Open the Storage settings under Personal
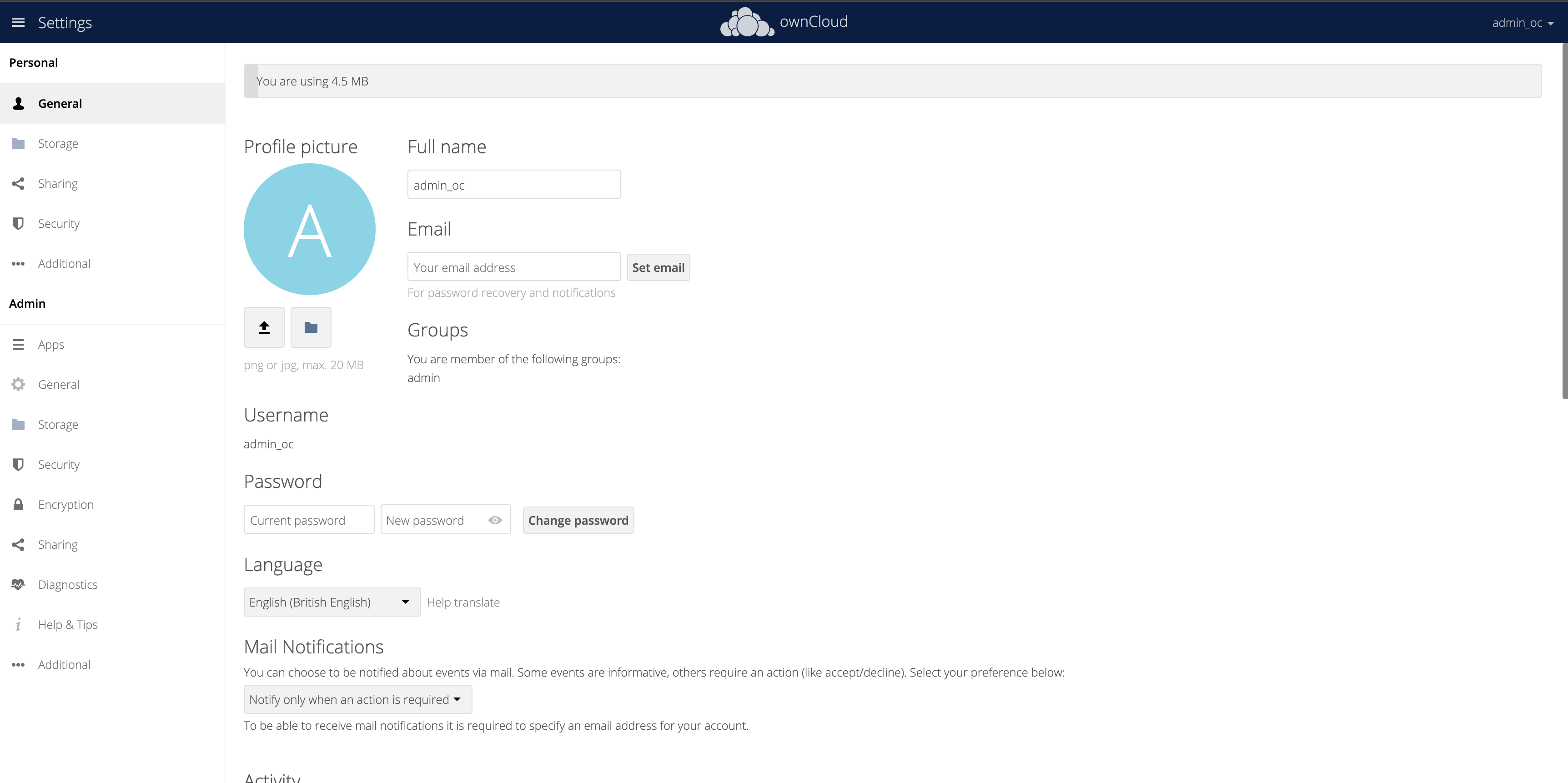This screenshot has height=783, width=1568. (58, 143)
